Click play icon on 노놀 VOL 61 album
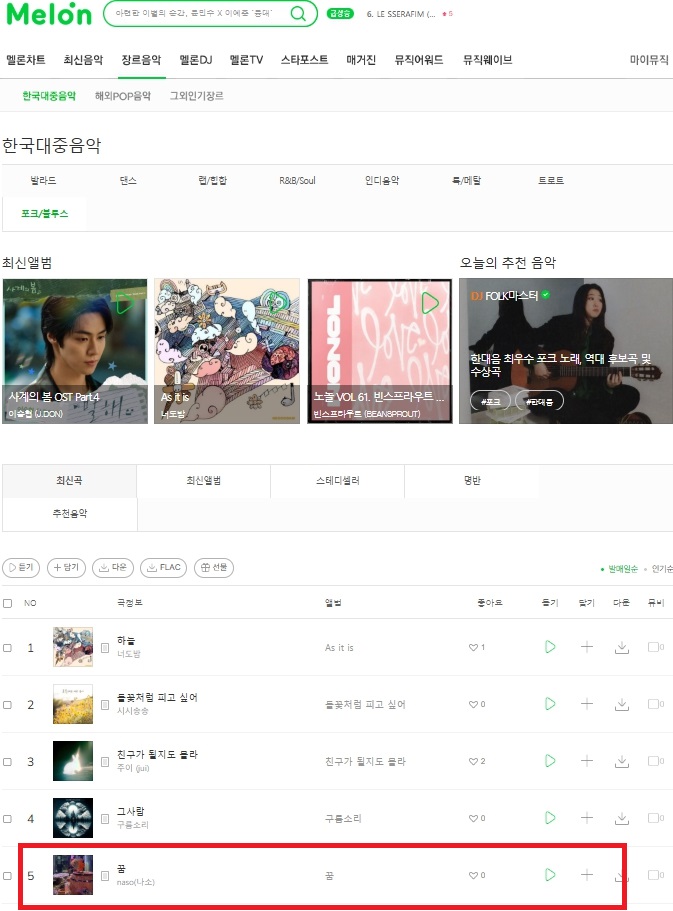 click(x=429, y=303)
